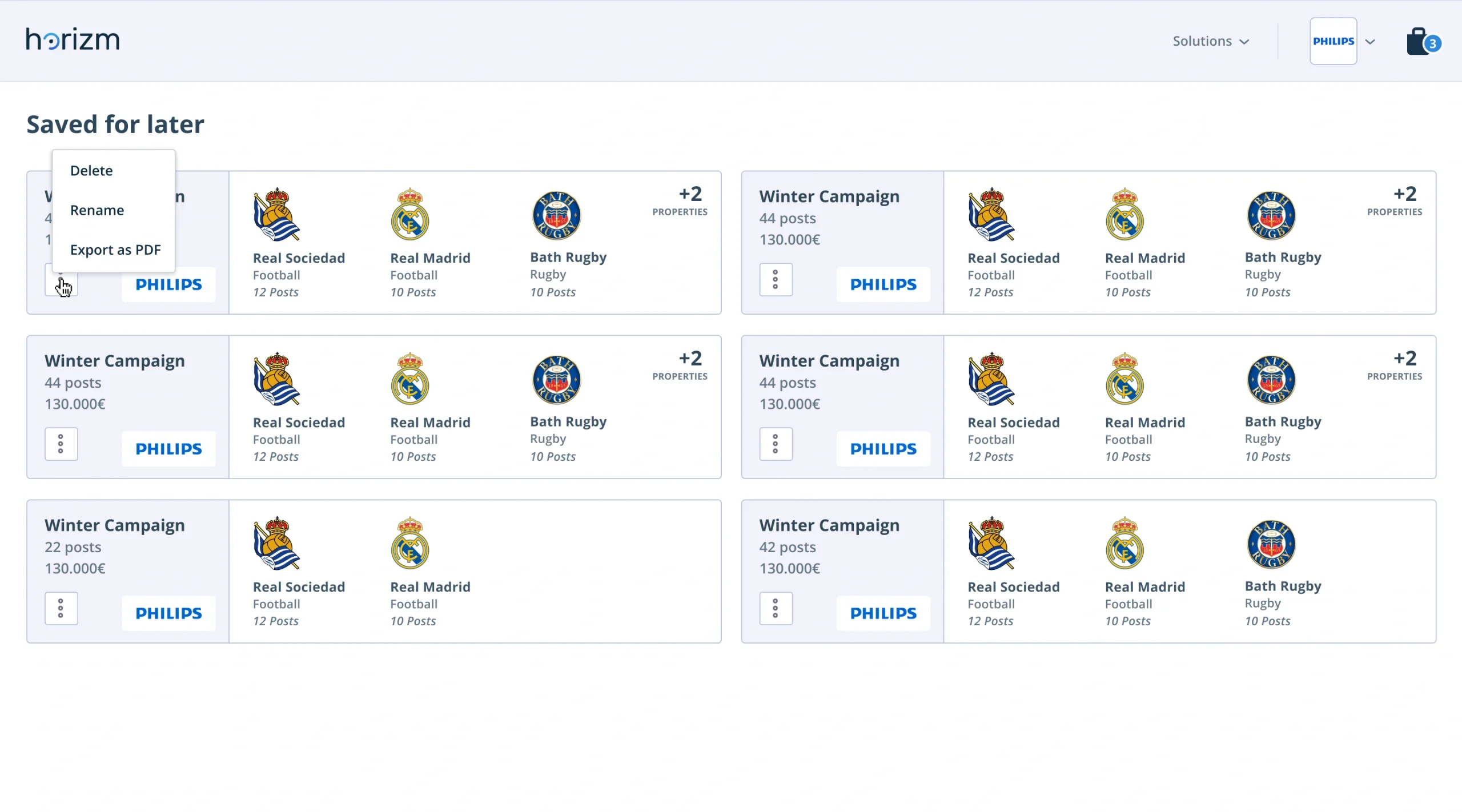Click Bath Rugby crest in the 42 posts card
1462x812 pixels.
pos(1271,544)
